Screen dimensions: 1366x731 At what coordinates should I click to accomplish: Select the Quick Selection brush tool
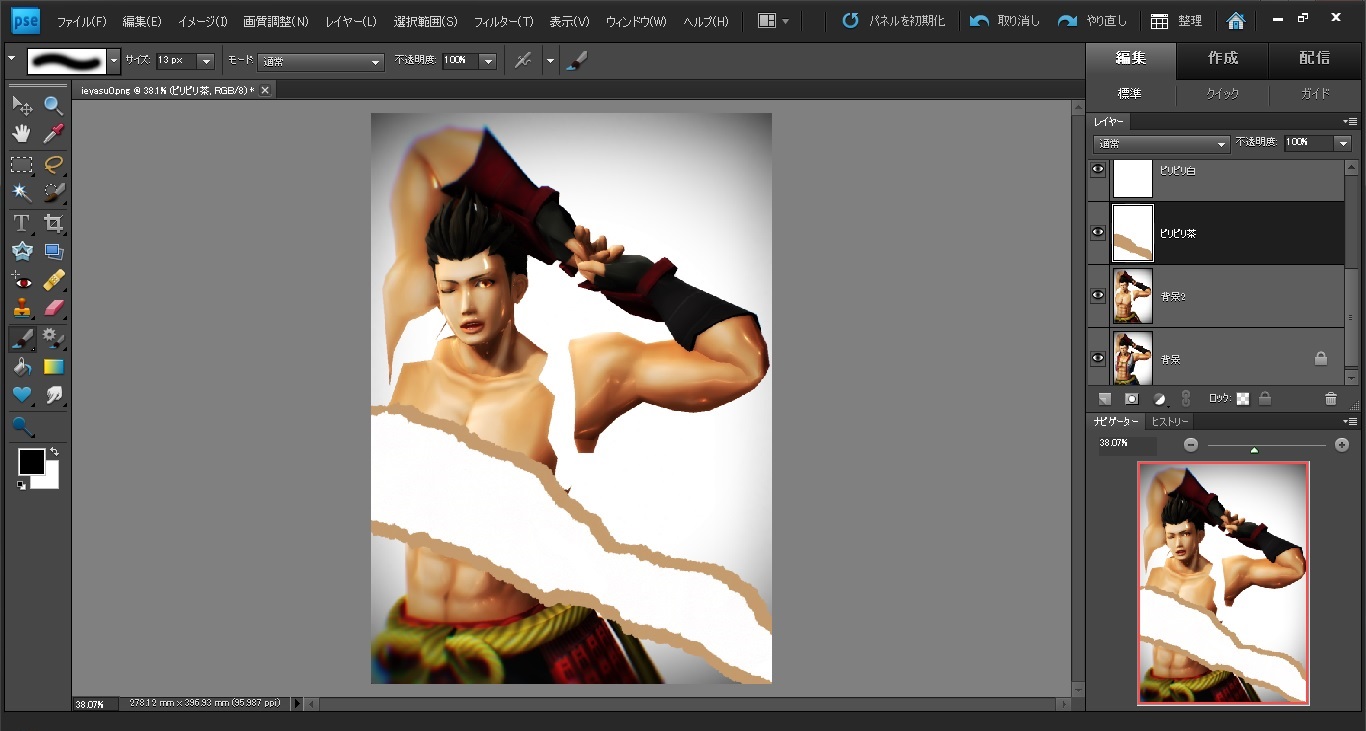coord(53,192)
